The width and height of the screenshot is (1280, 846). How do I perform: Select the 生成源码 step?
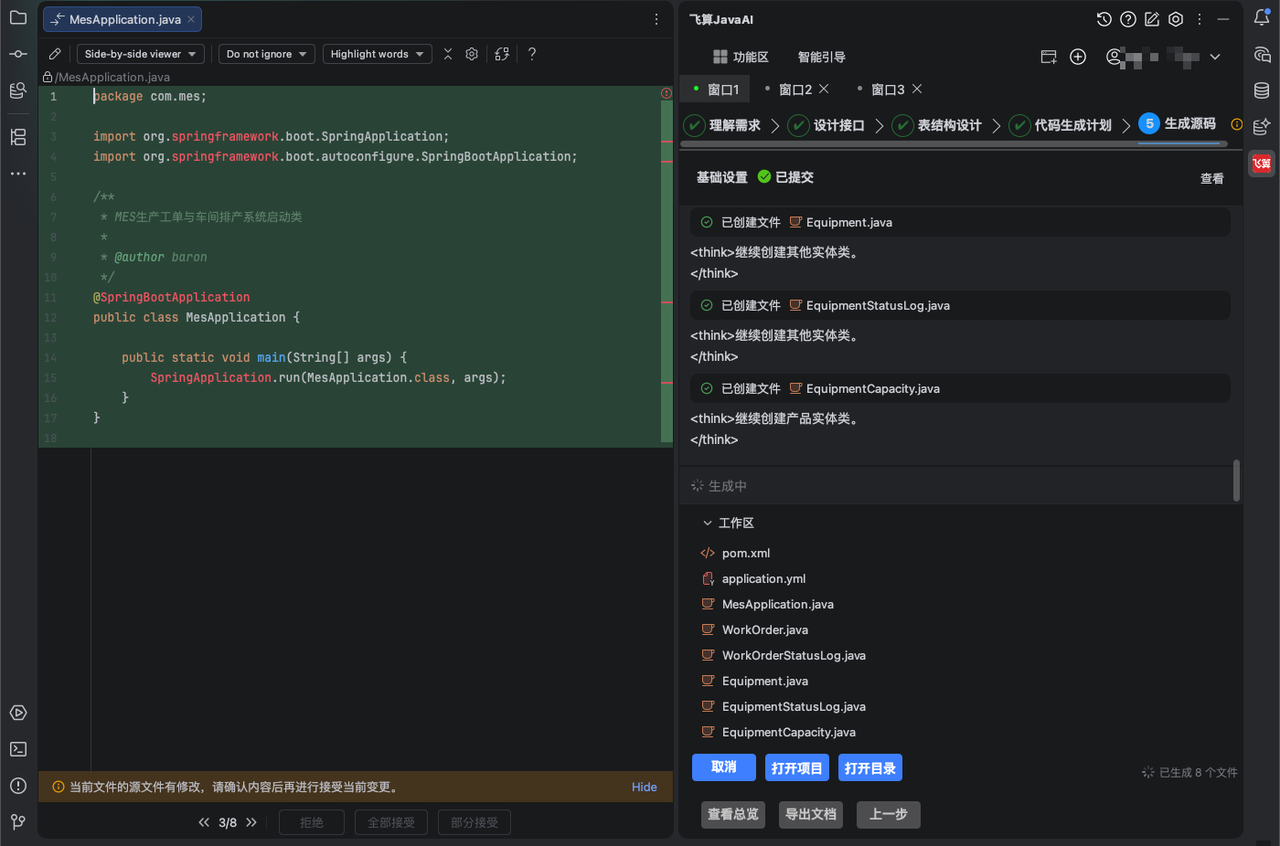pyautogui.click(x=1177, y=124)
